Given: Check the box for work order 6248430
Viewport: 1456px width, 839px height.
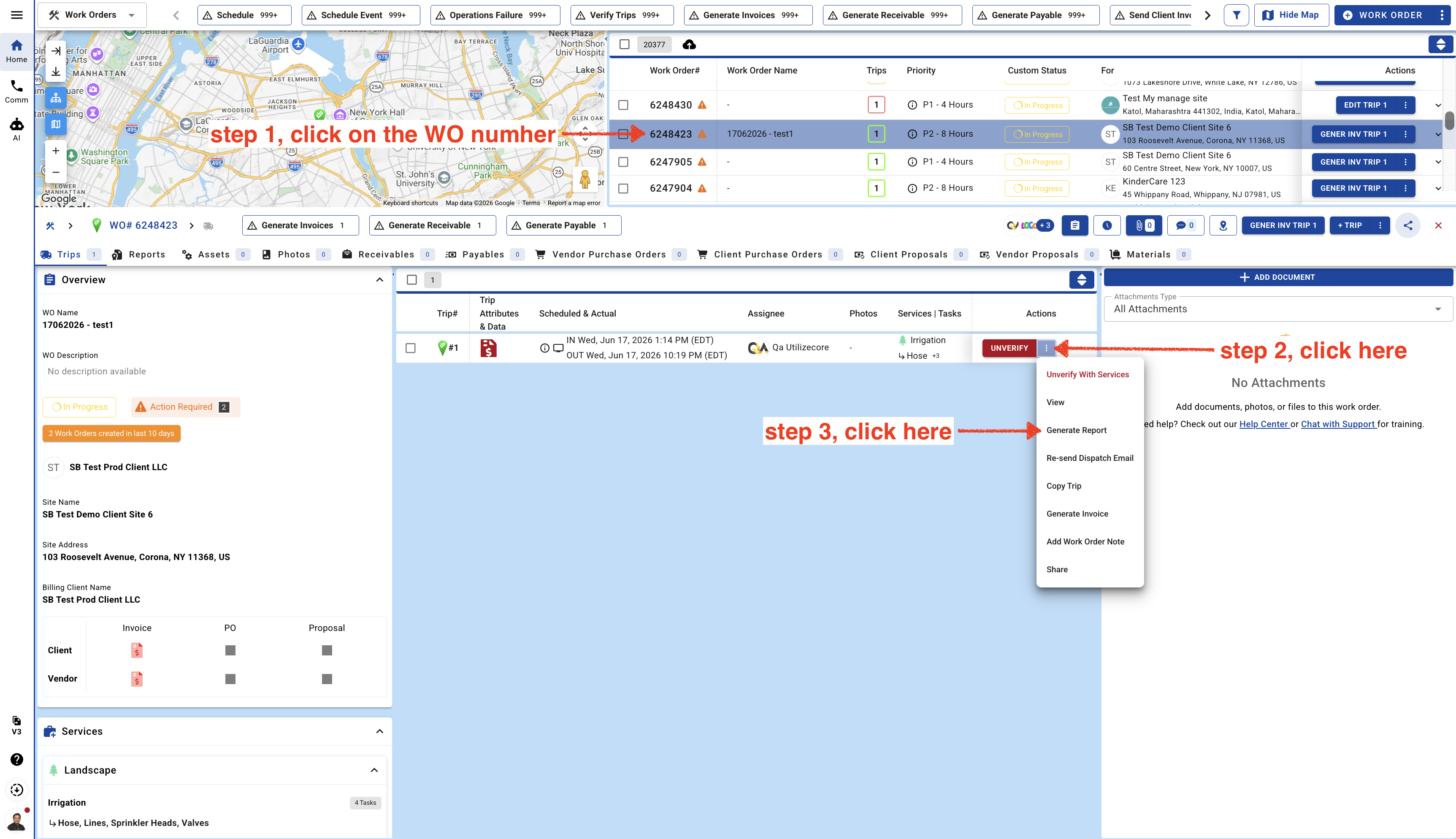Looking at the screenshot, I should point(623,105).
